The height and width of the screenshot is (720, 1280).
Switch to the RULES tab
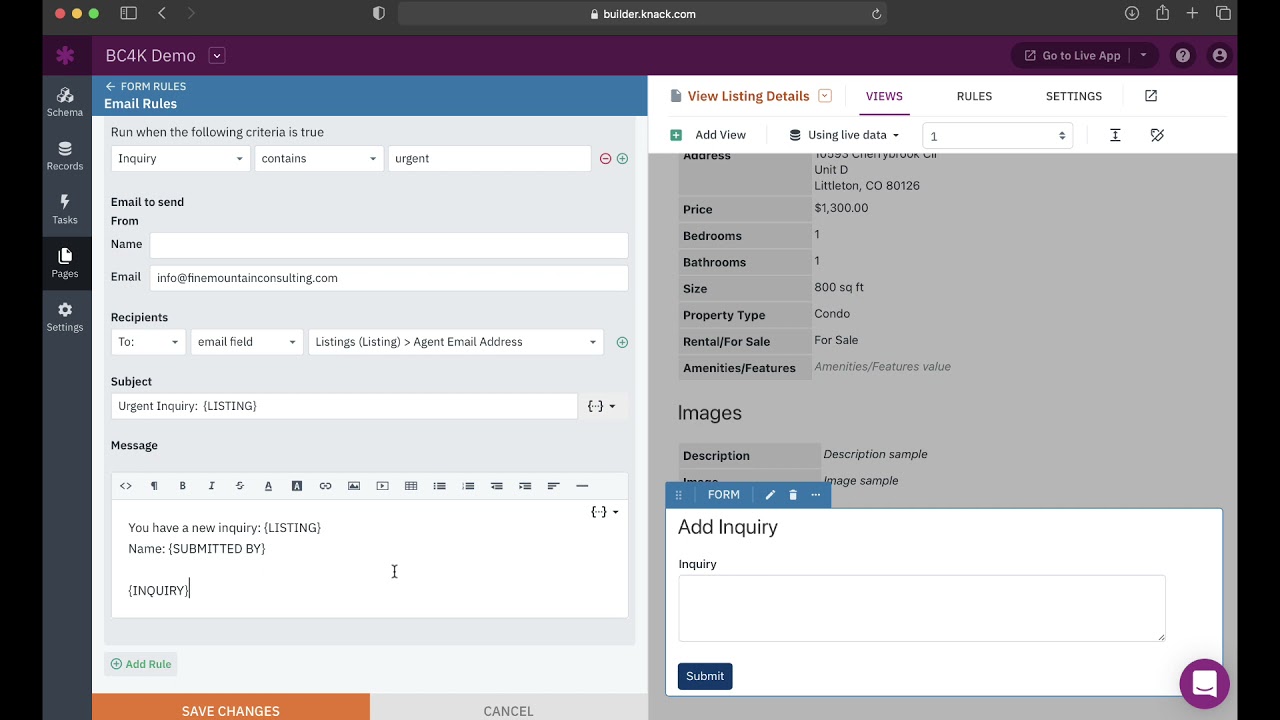[x=974, y=96]
